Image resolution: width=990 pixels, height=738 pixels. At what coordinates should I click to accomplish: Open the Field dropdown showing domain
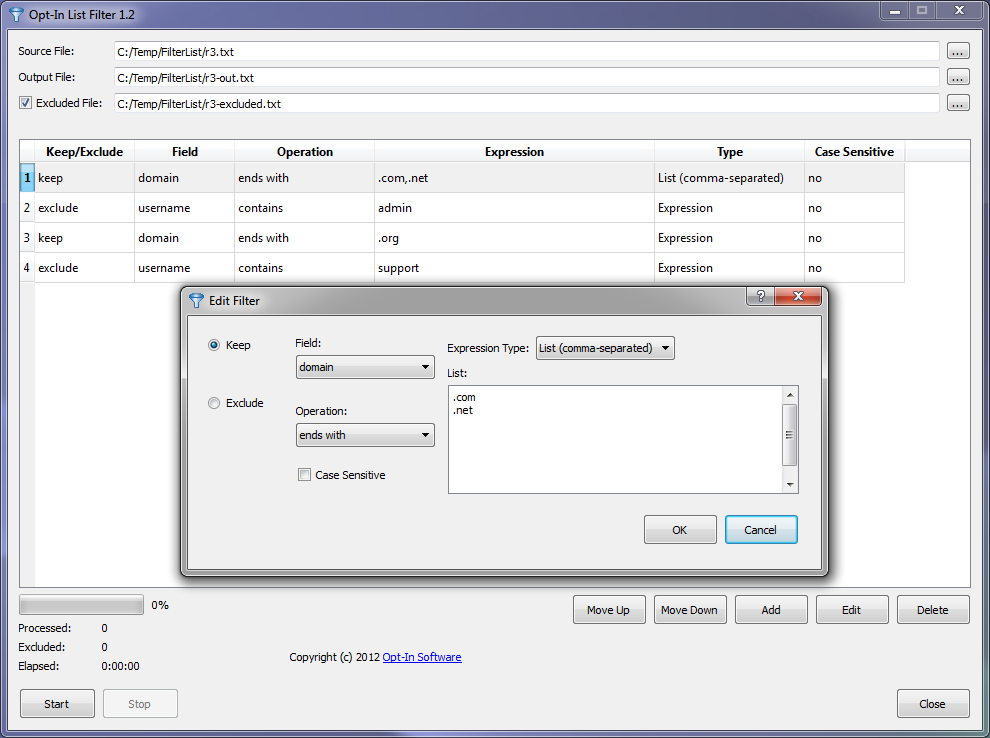365,367
